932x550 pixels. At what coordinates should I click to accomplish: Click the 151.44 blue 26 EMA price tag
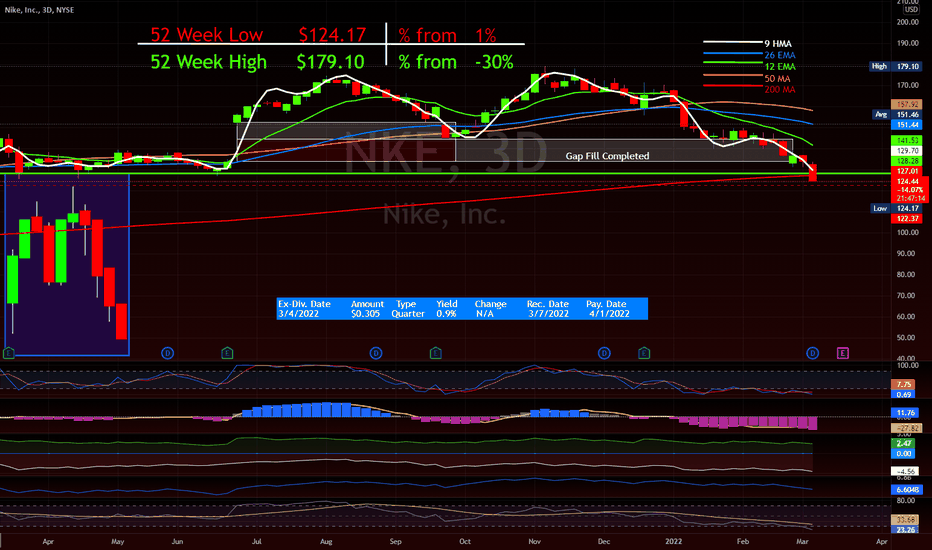(x=906, y=125)
